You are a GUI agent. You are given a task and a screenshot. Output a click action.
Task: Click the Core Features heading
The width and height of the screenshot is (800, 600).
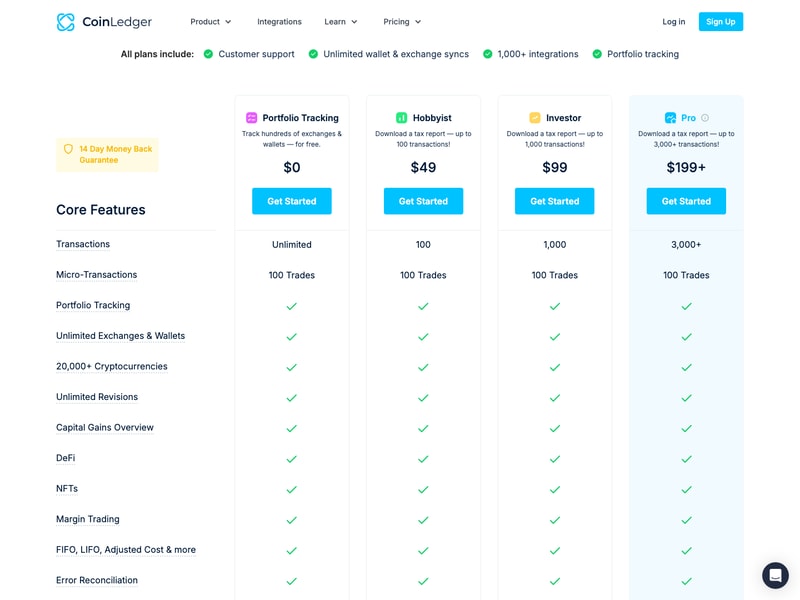tap(101, 210)
